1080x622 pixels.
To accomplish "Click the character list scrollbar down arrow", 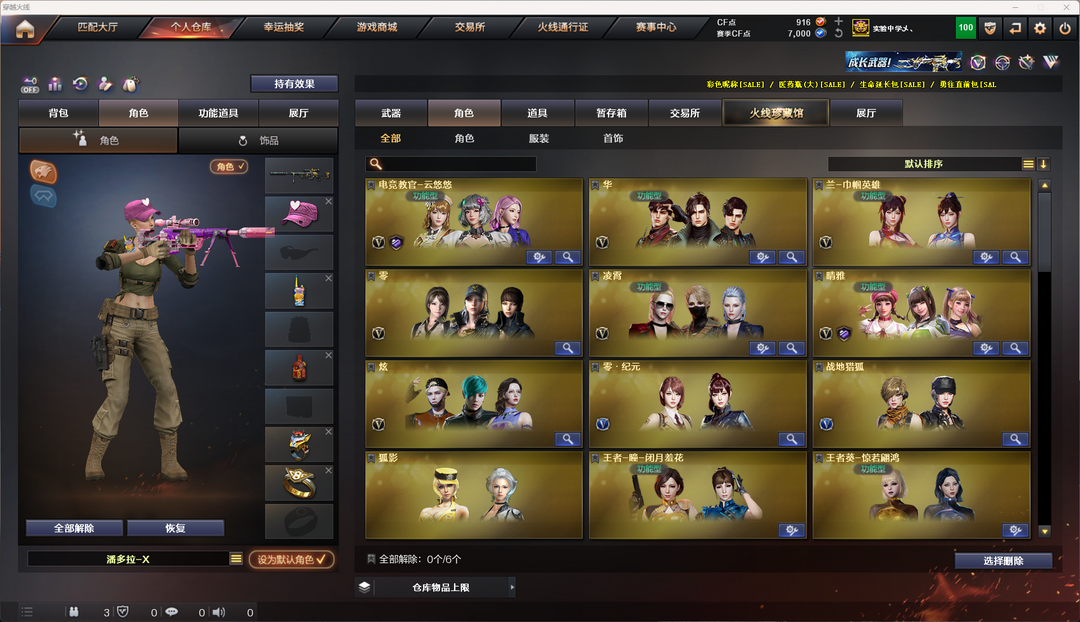I will (x=1045, y=531).
